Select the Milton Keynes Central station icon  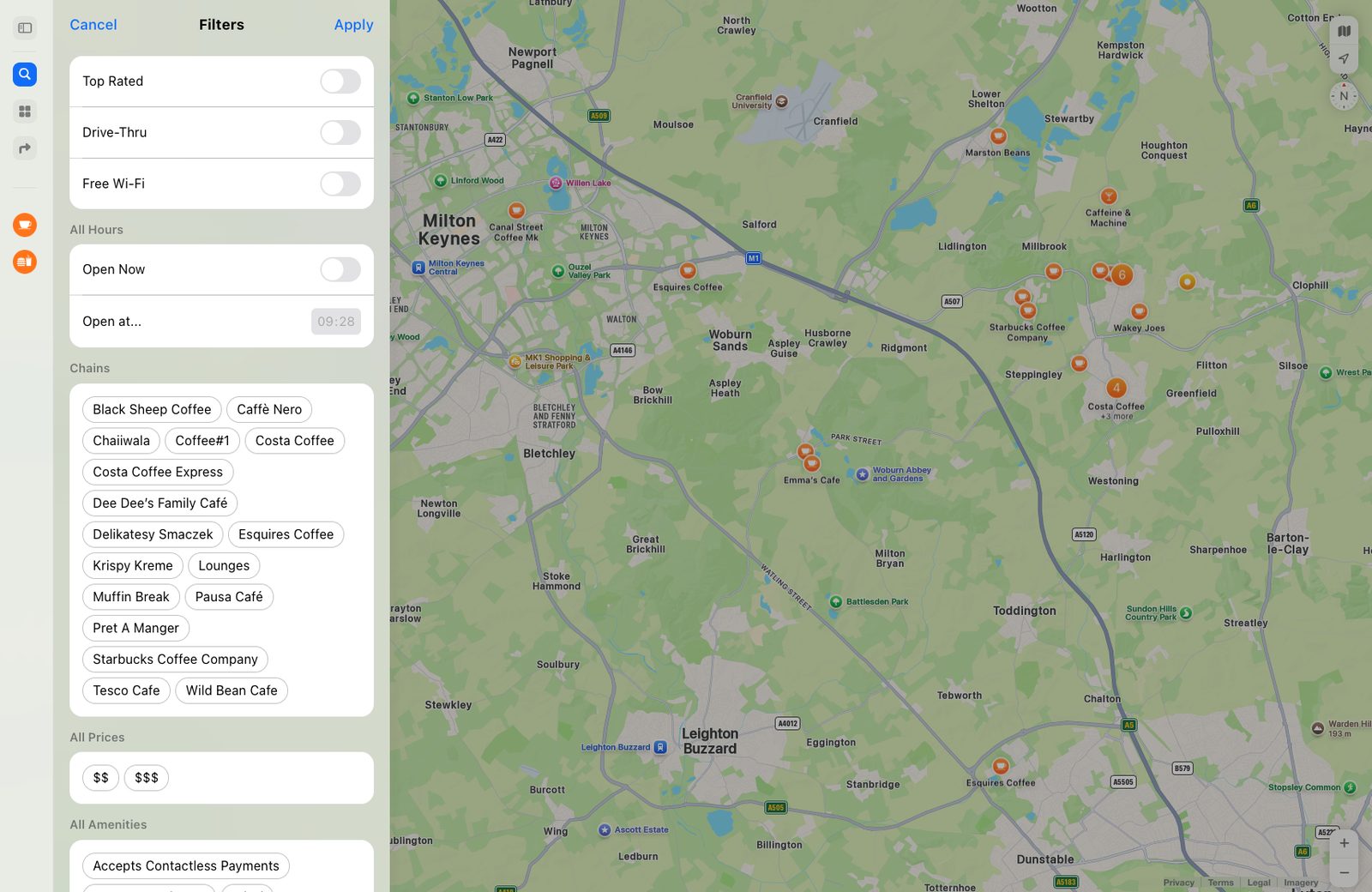418,268
